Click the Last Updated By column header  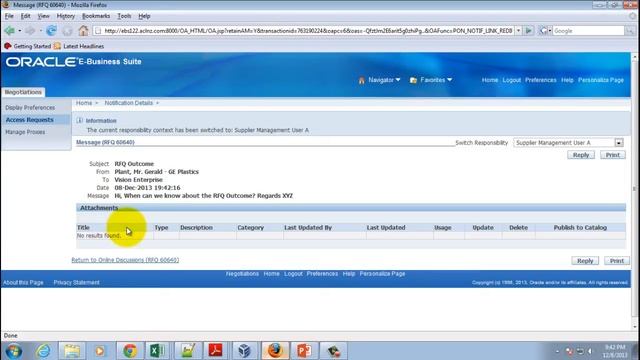pos(308,228)
